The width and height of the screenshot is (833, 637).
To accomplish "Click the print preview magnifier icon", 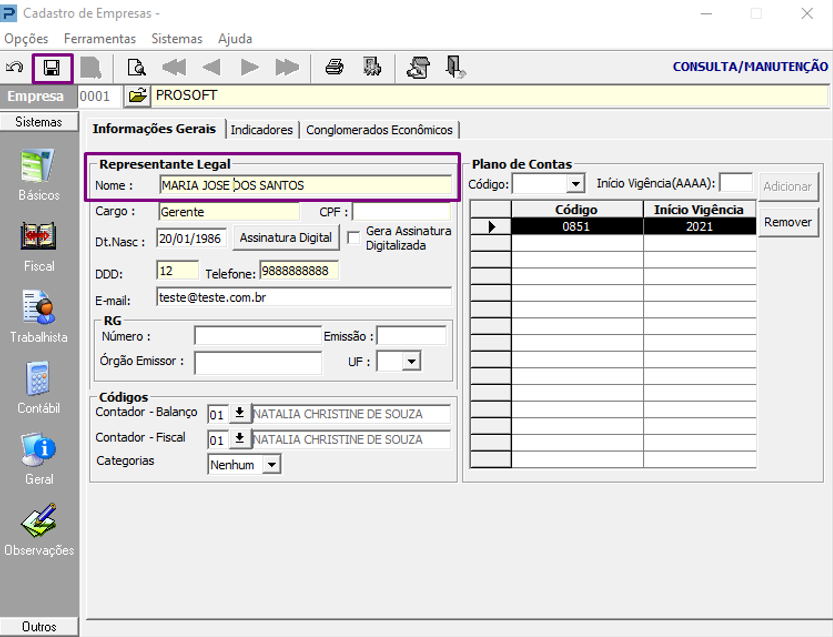I will point(136,68).
